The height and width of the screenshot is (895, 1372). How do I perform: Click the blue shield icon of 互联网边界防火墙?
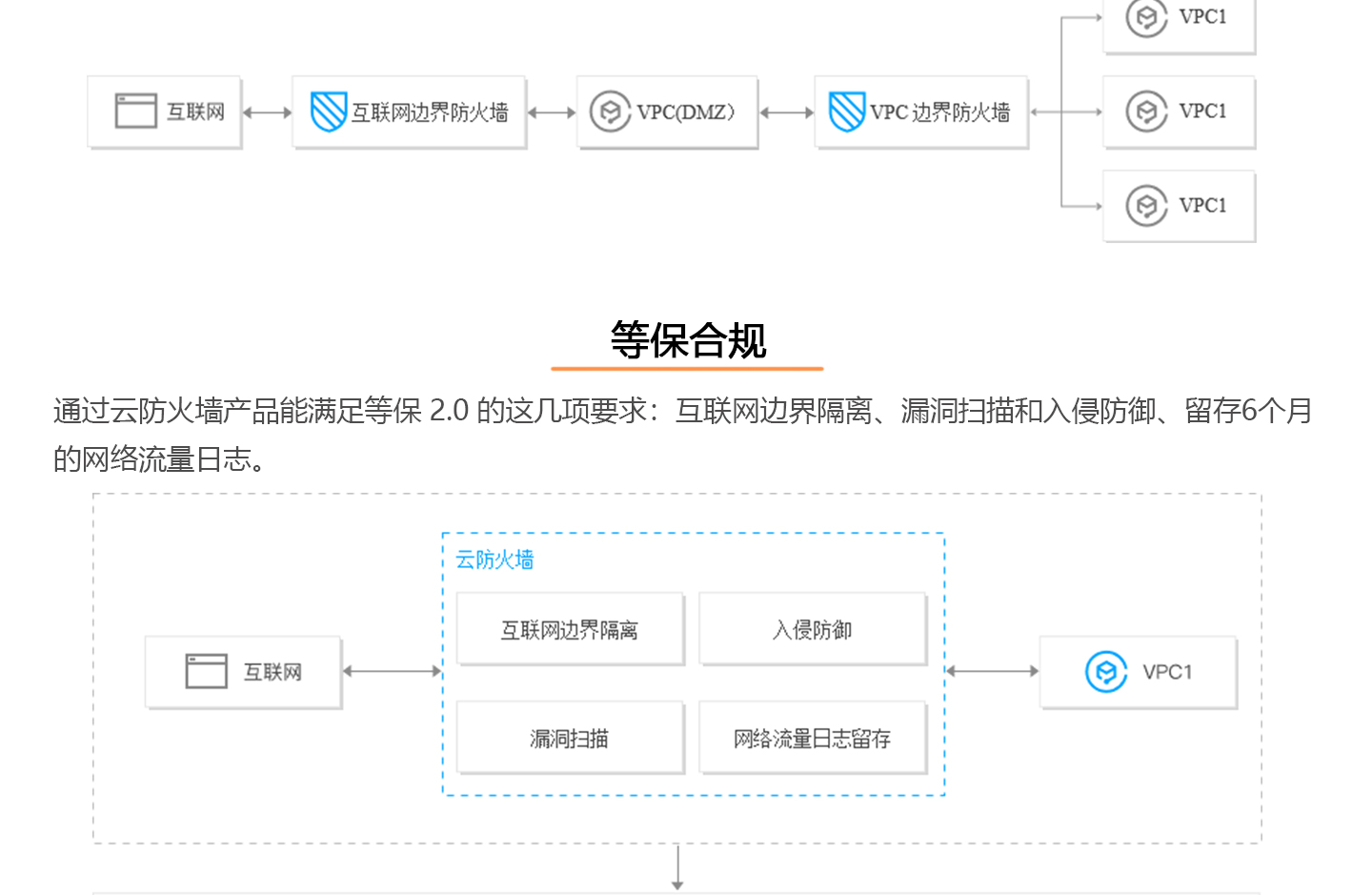[329, 112]
